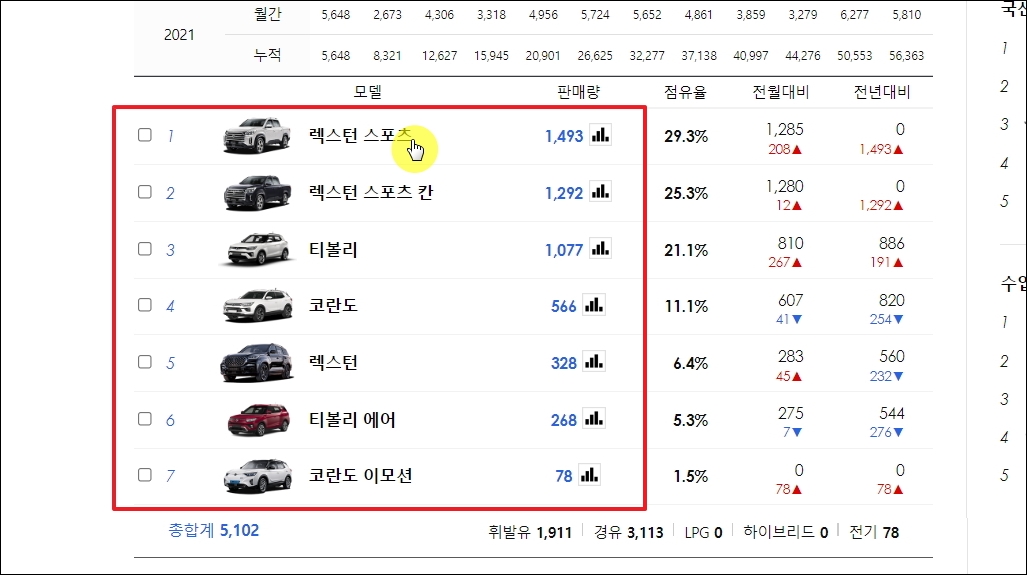
Task: Check the box for 렉스턴 스포츠 rank 1
Action: tap(145, 135)
